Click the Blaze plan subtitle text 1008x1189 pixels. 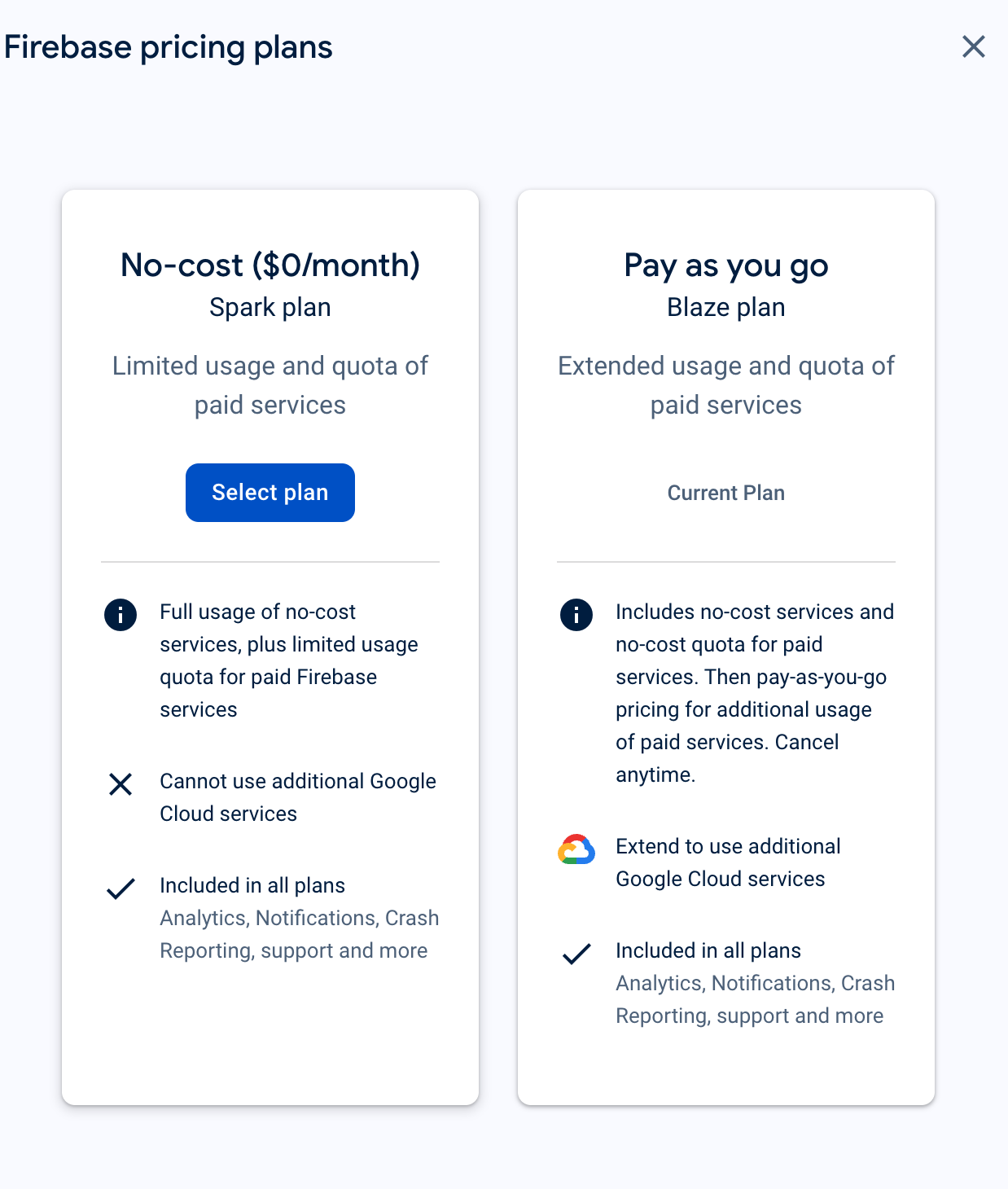pos(725,307)
